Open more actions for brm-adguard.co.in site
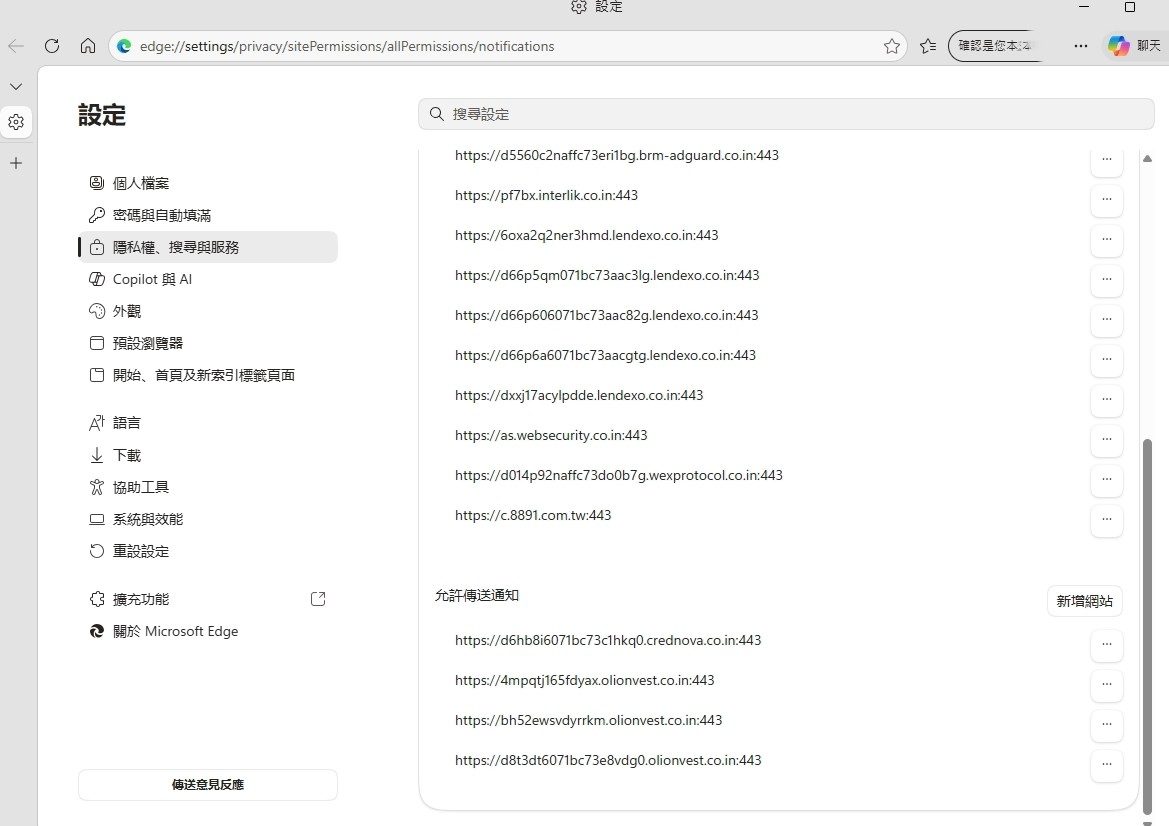The height and width of the screenshot is (826, 1169). (x=1106, y=160)
